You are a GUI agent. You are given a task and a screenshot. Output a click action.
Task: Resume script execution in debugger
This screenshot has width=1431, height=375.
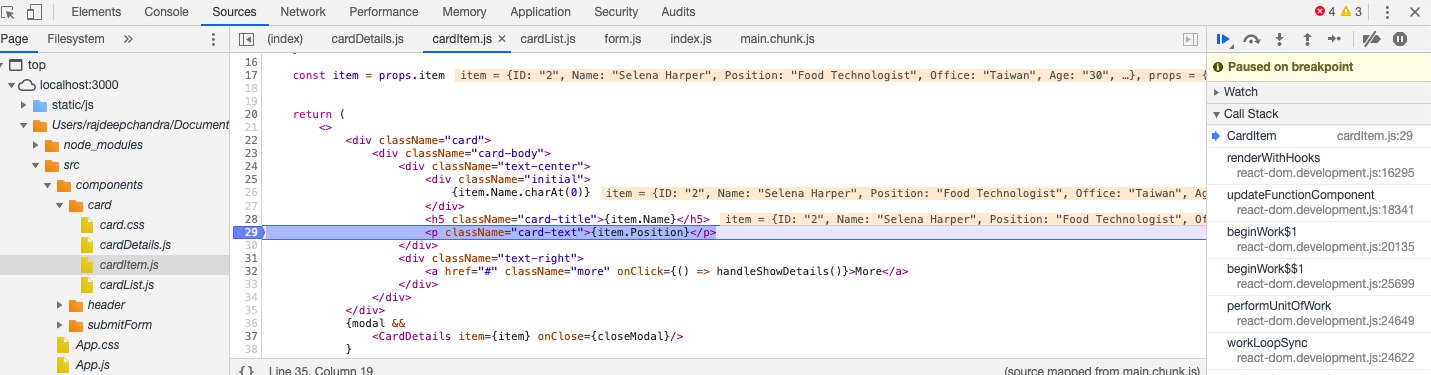[1223, 39]
